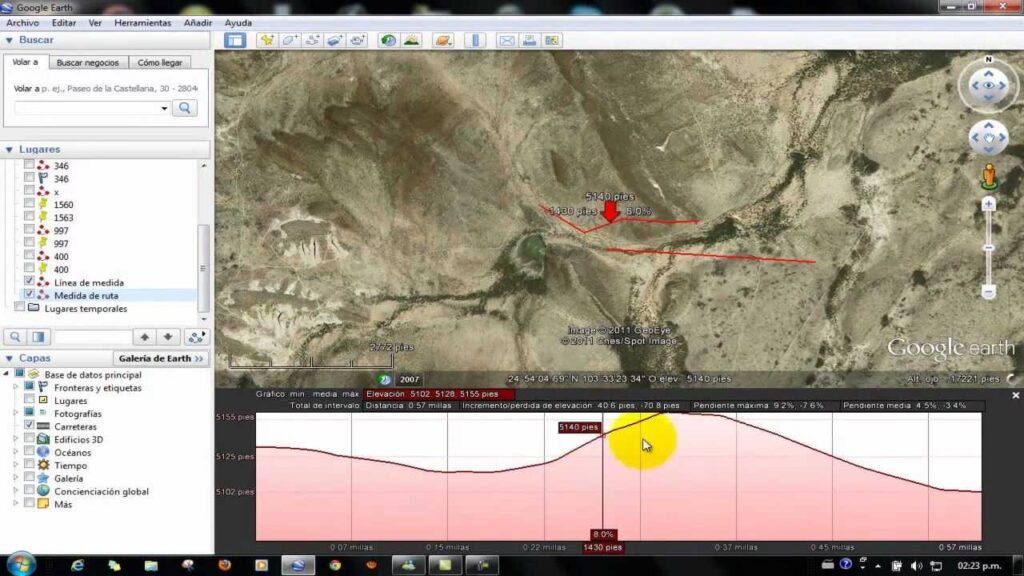Close the elevation profile panel

[x=1016, y=395]
